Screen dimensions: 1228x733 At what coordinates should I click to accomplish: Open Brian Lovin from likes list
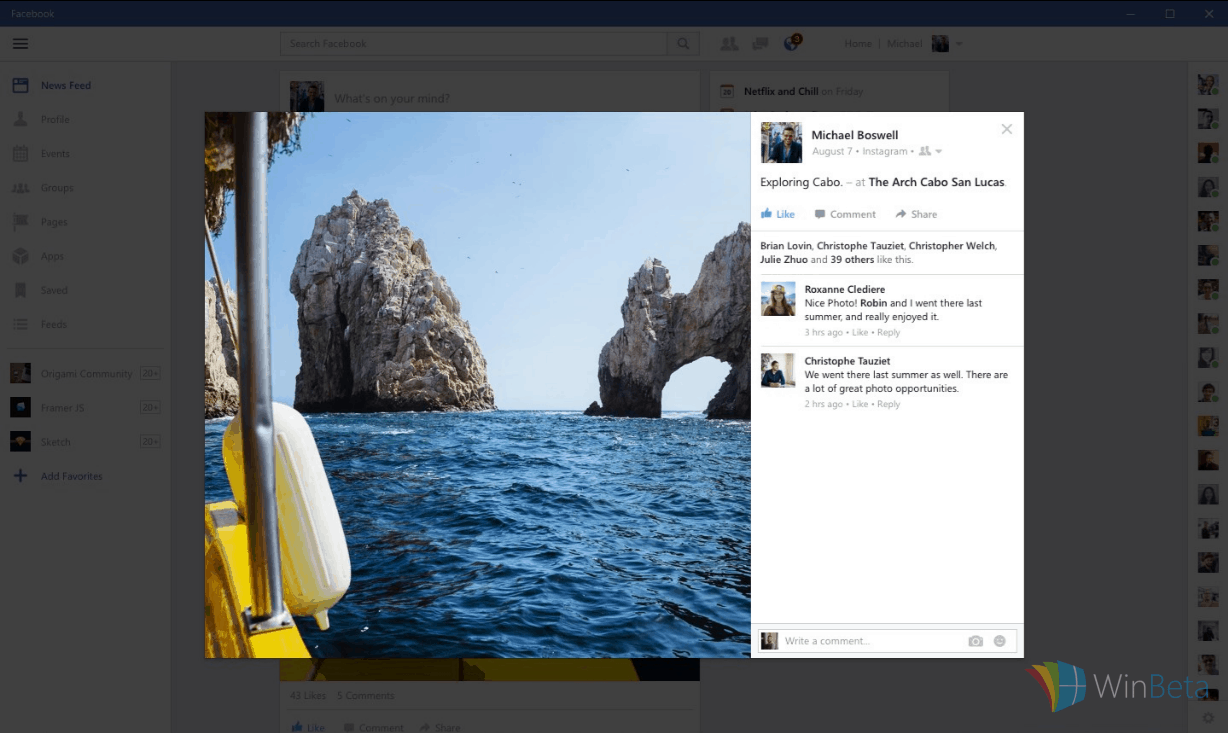click(x=785, y=246)
